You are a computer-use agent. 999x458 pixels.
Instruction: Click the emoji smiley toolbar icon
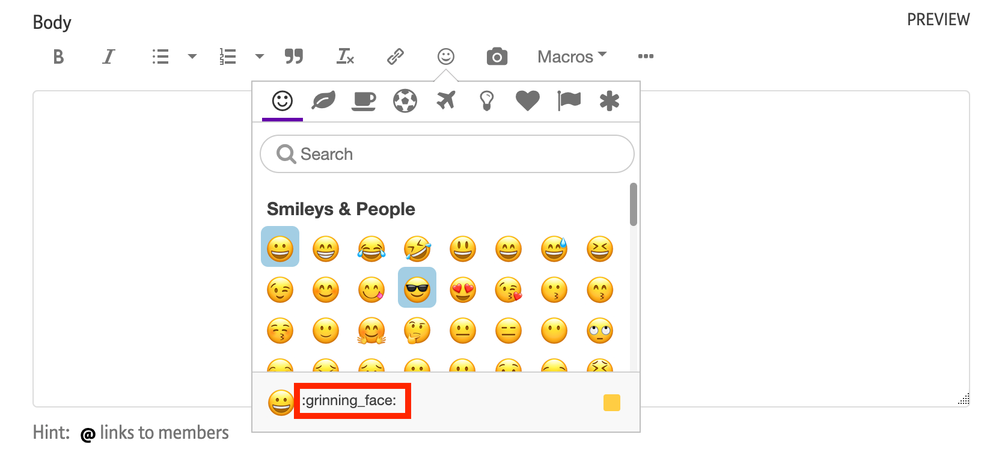coord(446,57)
